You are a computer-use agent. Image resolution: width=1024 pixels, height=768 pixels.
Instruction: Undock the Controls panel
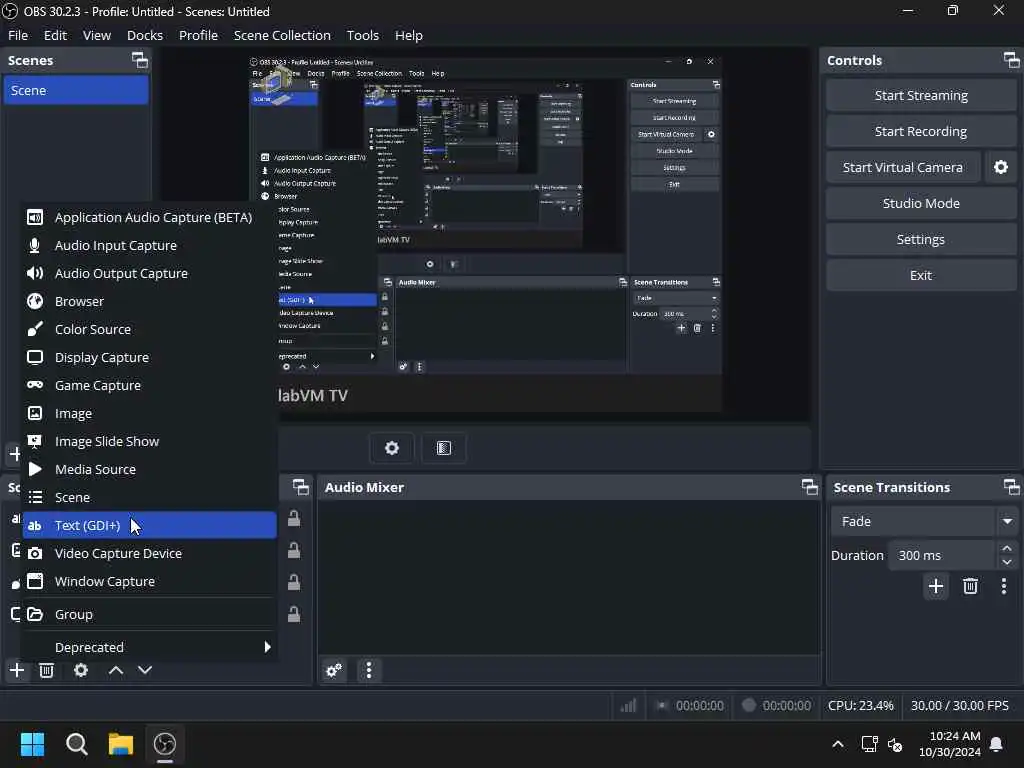[x=1012, y=61]
